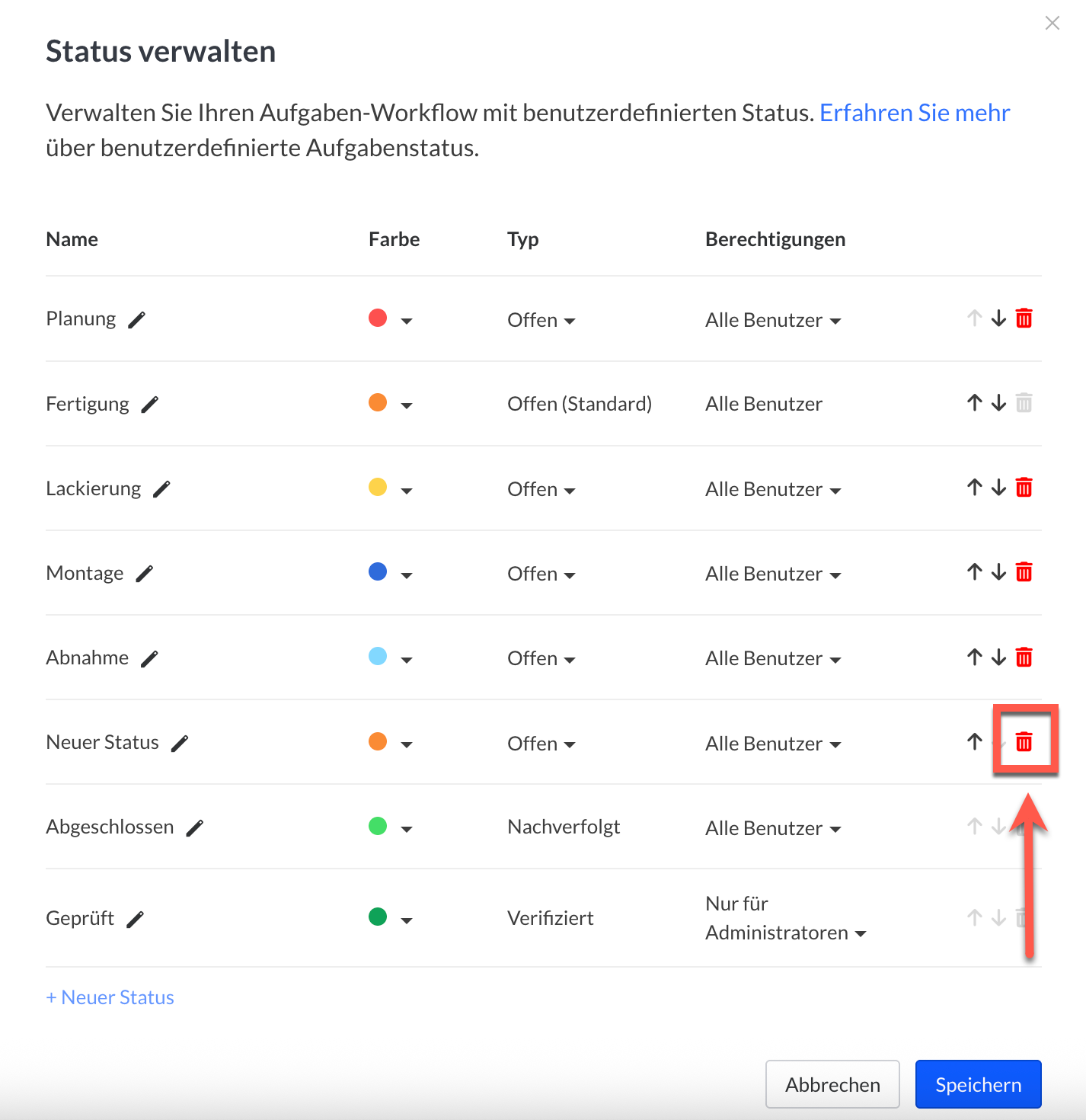The height and width of the screenshot is (1120, 1086).
Task: Click trash icon for Abnahme status
Action: 1024,658
